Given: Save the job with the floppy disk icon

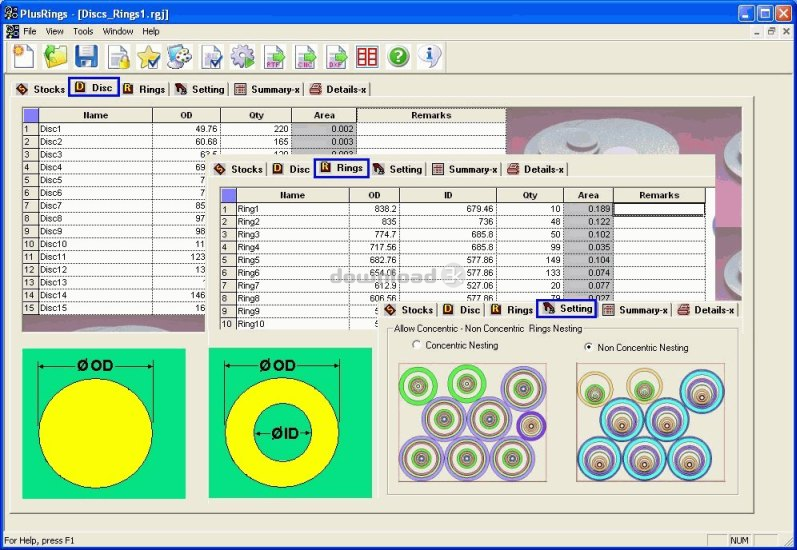Looking at the screenshot, I should (x=86, y=56).
